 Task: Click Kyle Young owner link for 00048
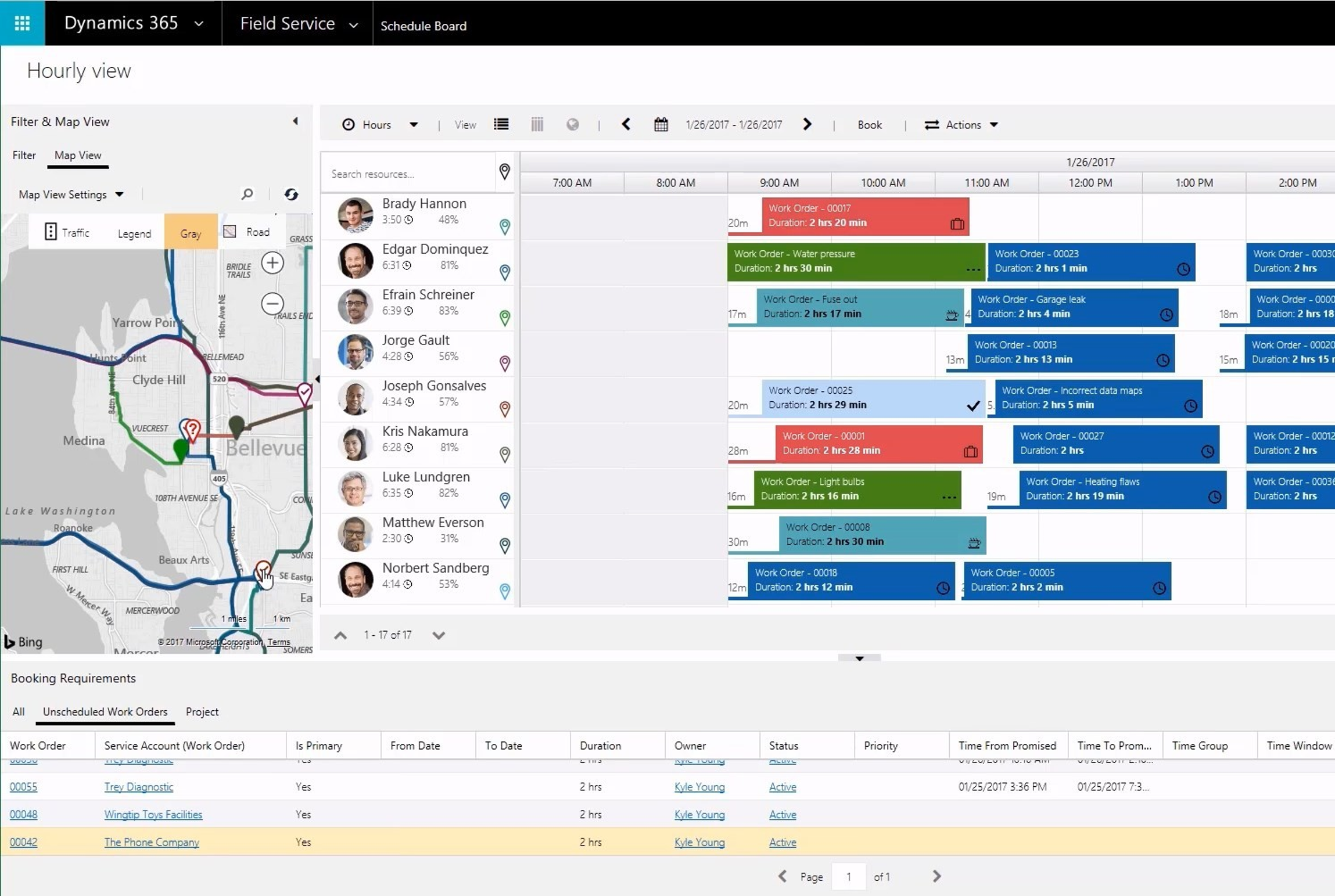pyautogui.click(x=699, y=814)
